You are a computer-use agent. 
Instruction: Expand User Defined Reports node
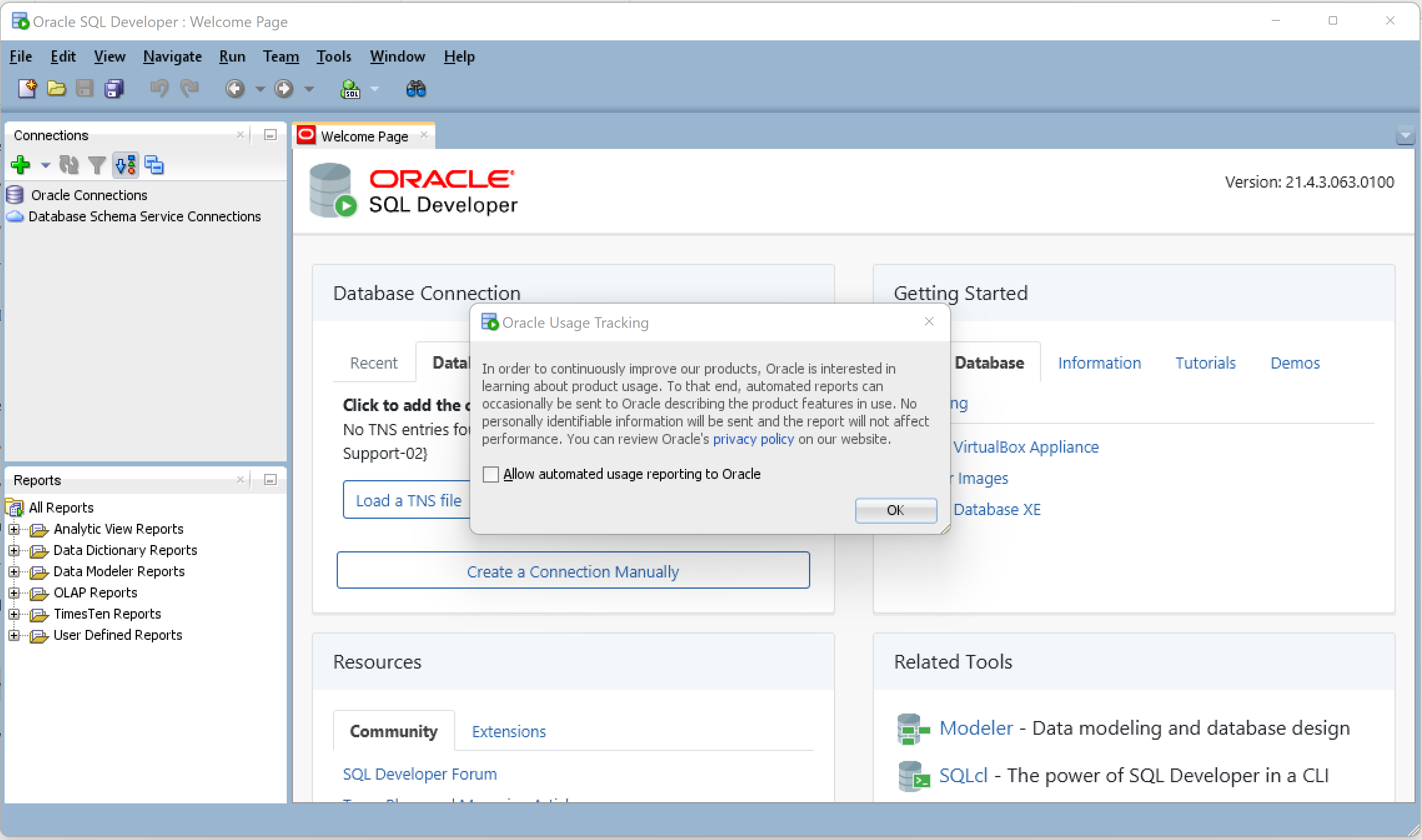tap(14, 636)
